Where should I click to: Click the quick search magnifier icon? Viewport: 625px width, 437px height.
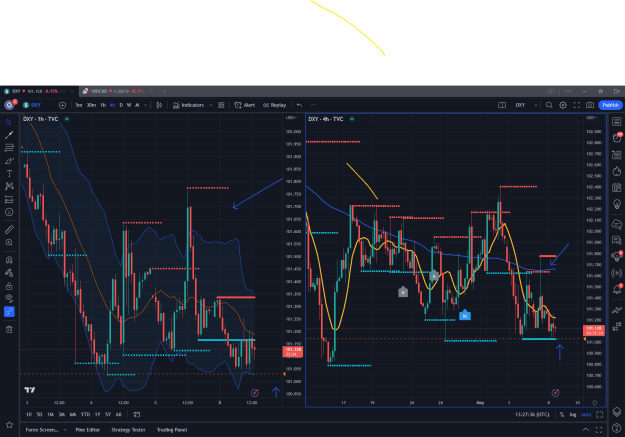[549, 105]
